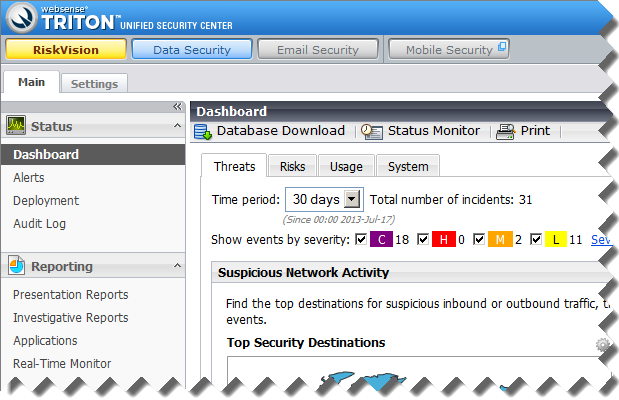The image size is (619, 400).
Task: Click the 'Top Security Destinations' heading
Action: 306,342
